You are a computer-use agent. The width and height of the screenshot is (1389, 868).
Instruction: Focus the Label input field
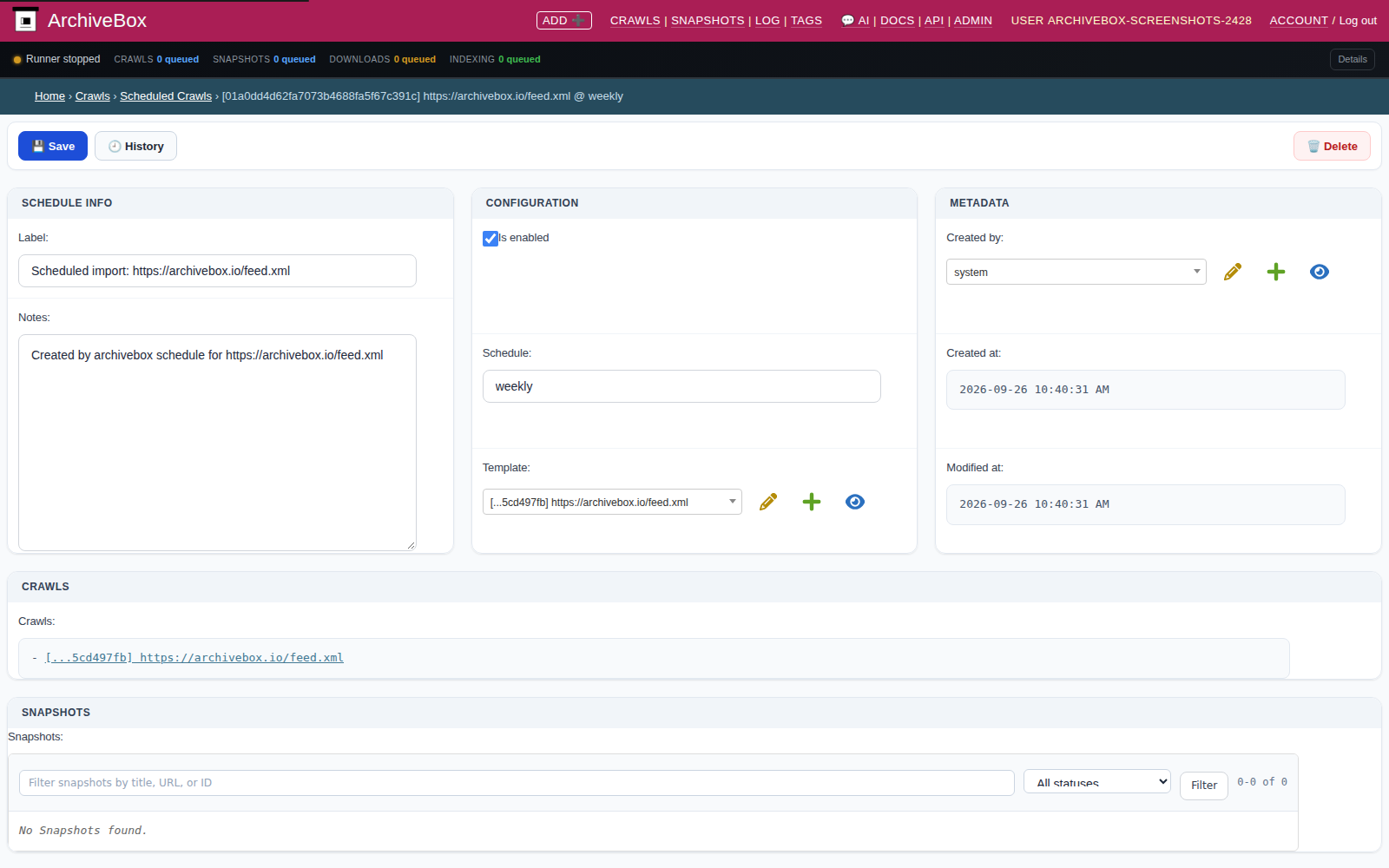[217, 271]
